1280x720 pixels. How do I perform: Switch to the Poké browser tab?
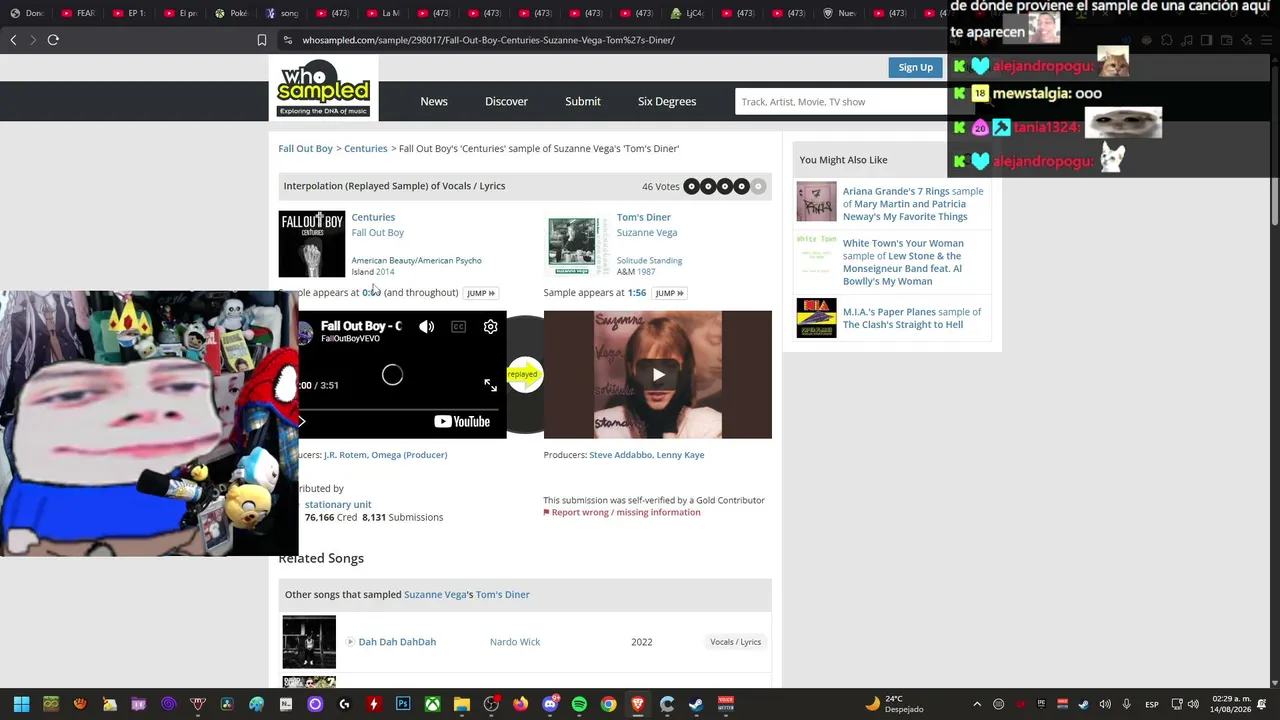click(231, 13)
